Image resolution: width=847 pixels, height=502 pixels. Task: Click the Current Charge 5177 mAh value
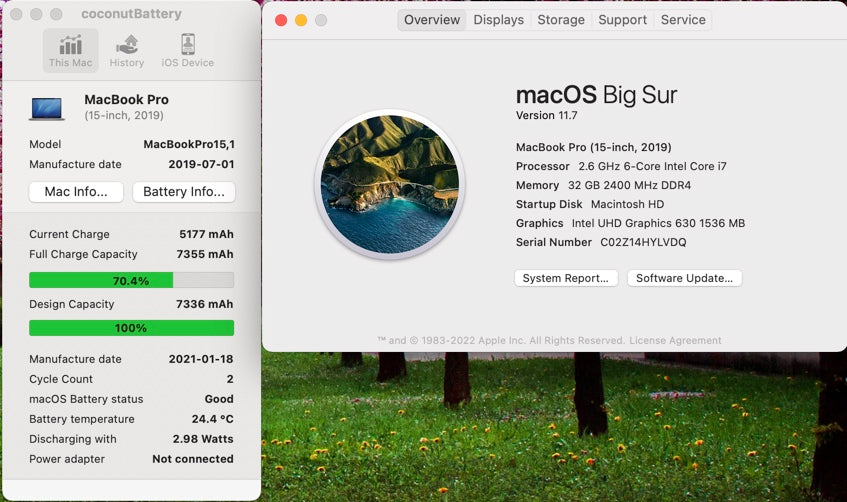point(206,234)
